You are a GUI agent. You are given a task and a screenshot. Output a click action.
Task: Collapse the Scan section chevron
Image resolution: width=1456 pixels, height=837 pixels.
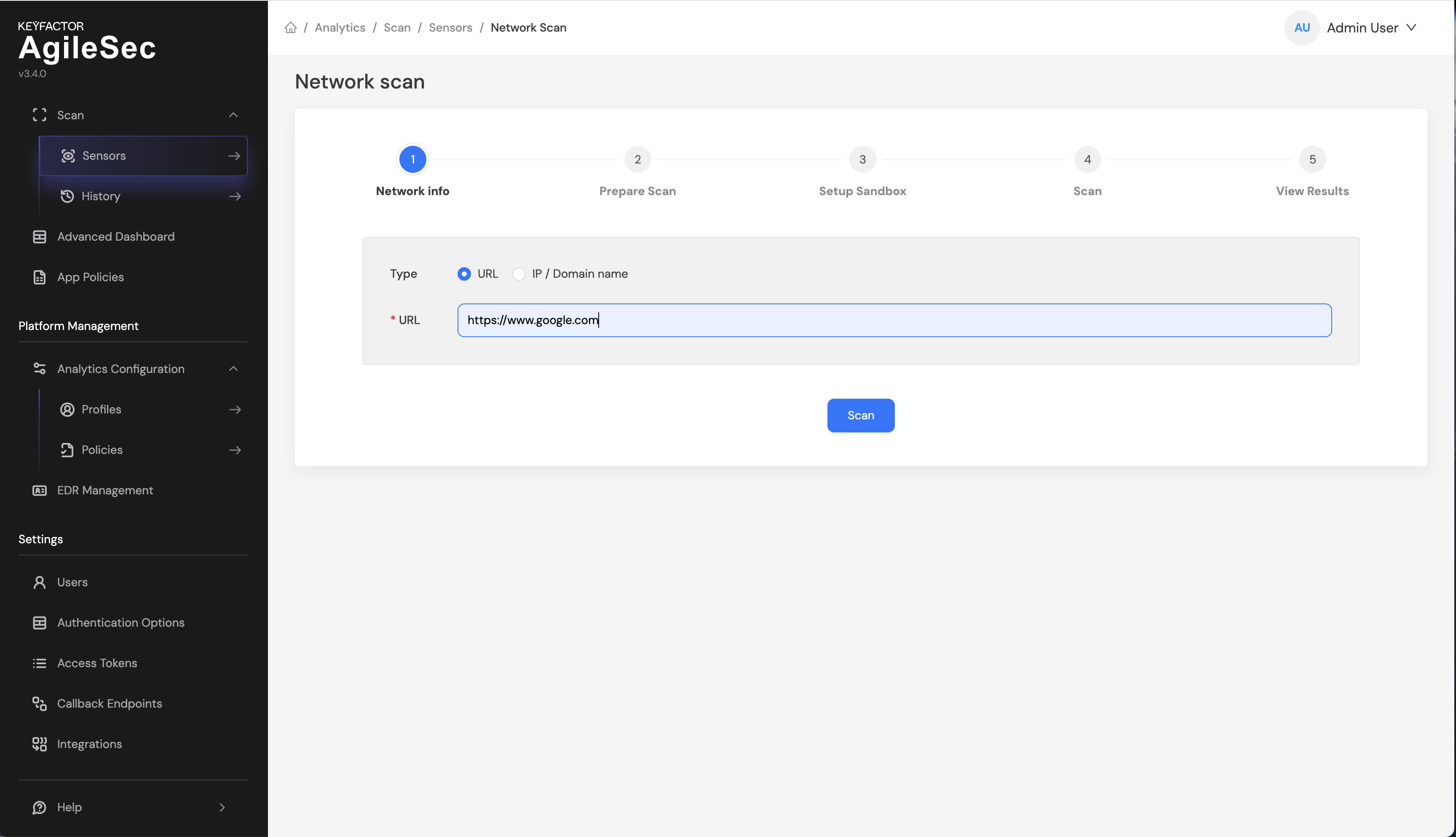[233, 115]
